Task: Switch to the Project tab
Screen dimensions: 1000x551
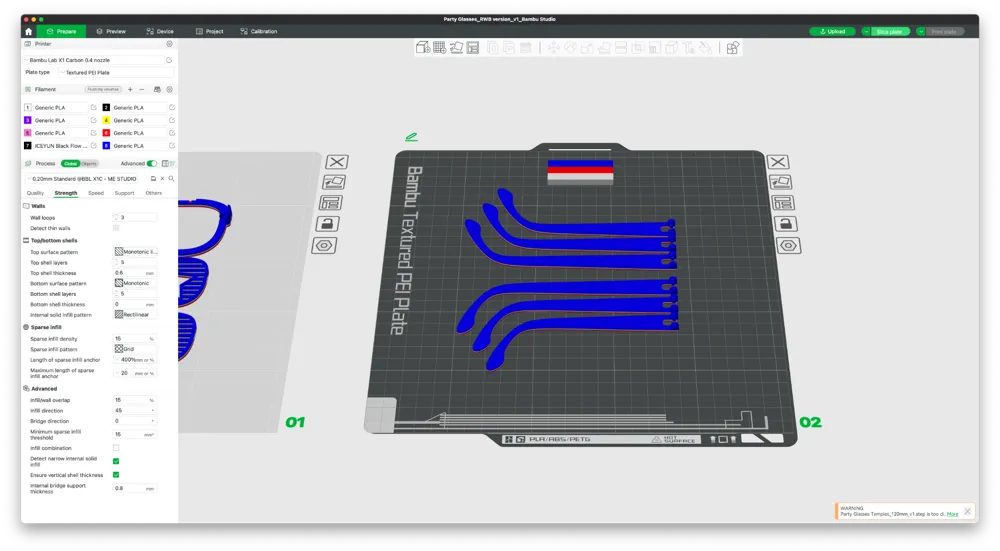Action: coord(209,31)
